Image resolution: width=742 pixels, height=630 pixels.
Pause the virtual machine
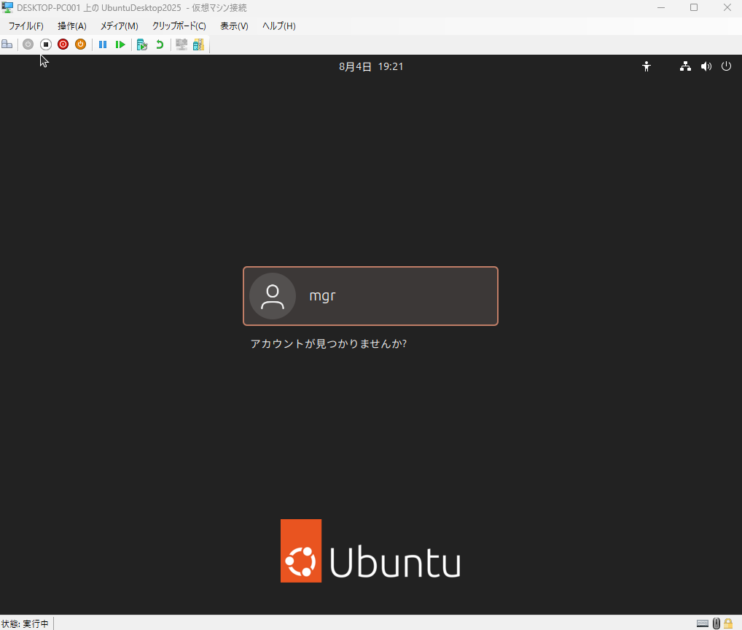pos(102,44)
